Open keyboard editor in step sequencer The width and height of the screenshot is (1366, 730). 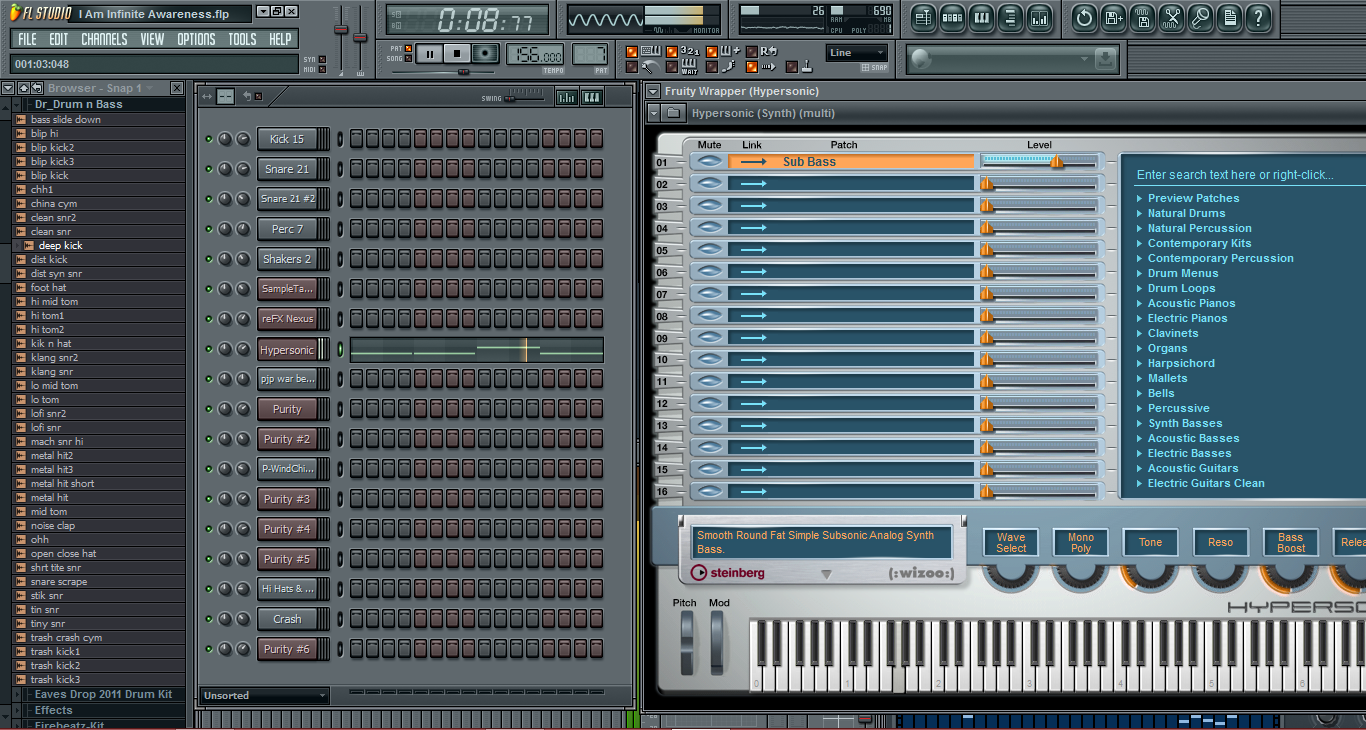coord(591,97)
